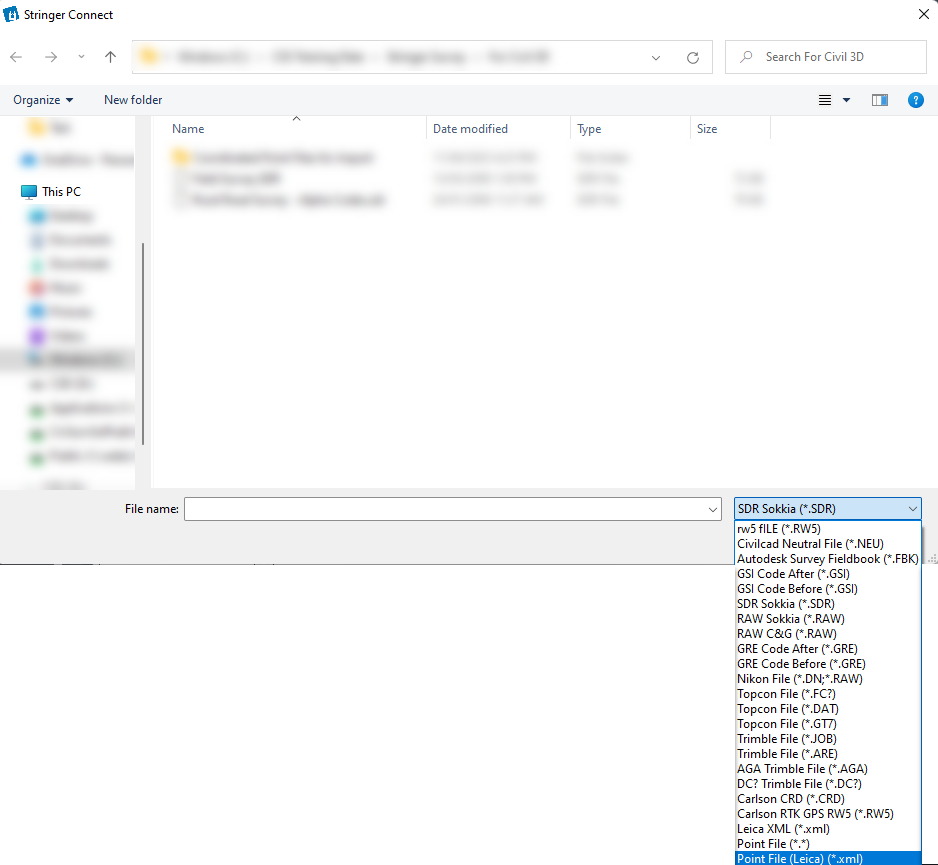The image size is (938, 865).
Task: Select SDR Sokkia (*.SDR) list entry
Action: tap(828, 604)
